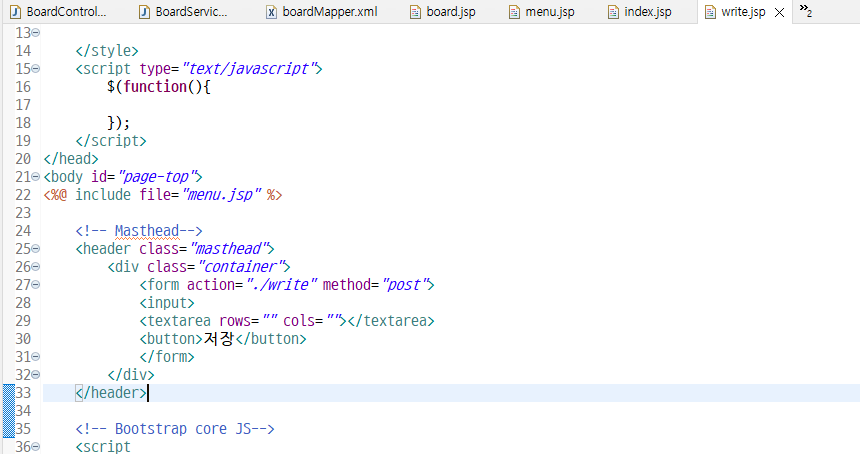Collapse the form element at line 27
Screen dimensions: 860x454
[x=36, y=285]
